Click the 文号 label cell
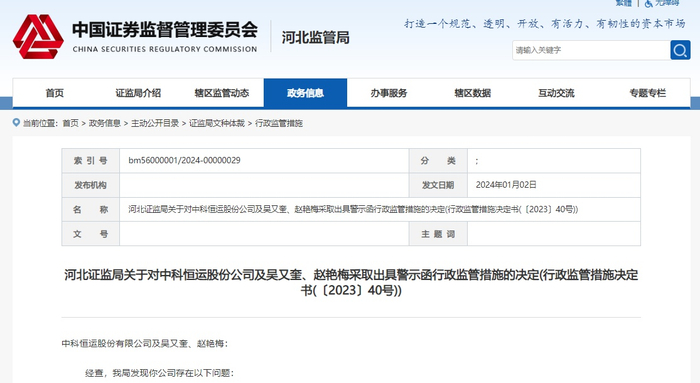The width and height of the screenshot is (700, 383). coord(91,234)
